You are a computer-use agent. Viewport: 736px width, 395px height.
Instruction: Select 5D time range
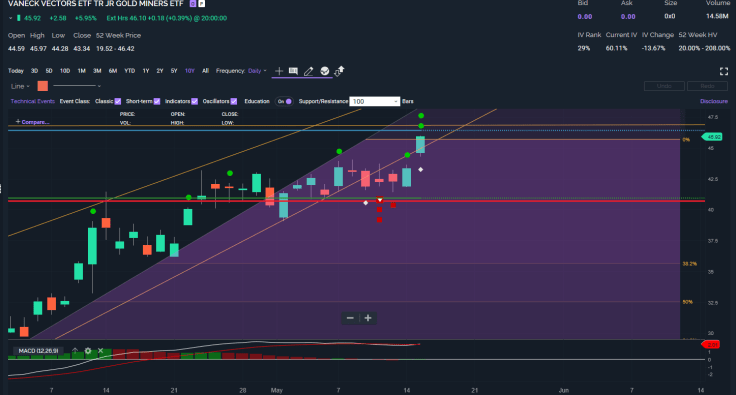click(x=49, y=71)
